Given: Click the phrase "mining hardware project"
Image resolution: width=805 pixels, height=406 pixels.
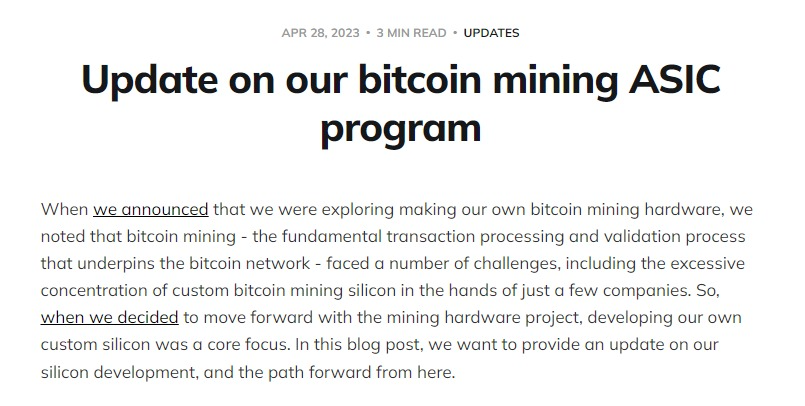Looking at the screenshot, I should click(x=483, y=317).
